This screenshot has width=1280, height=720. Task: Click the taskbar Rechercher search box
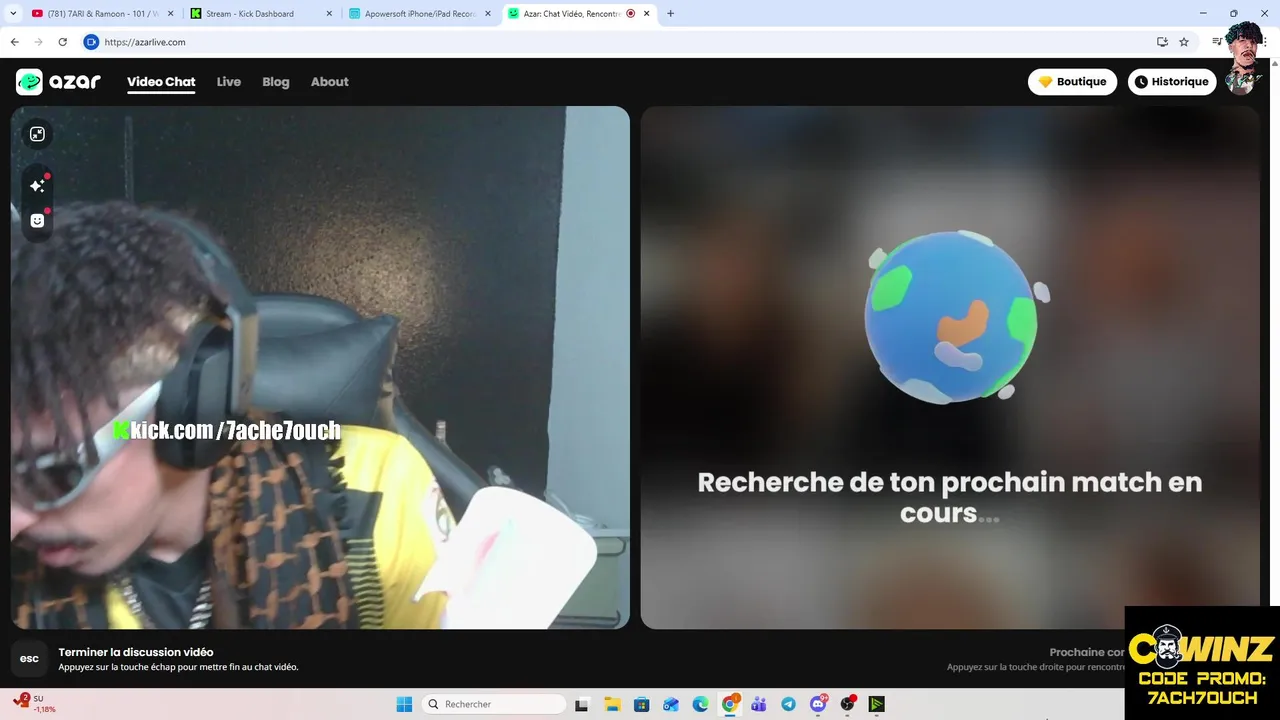[x=494, y=704]
